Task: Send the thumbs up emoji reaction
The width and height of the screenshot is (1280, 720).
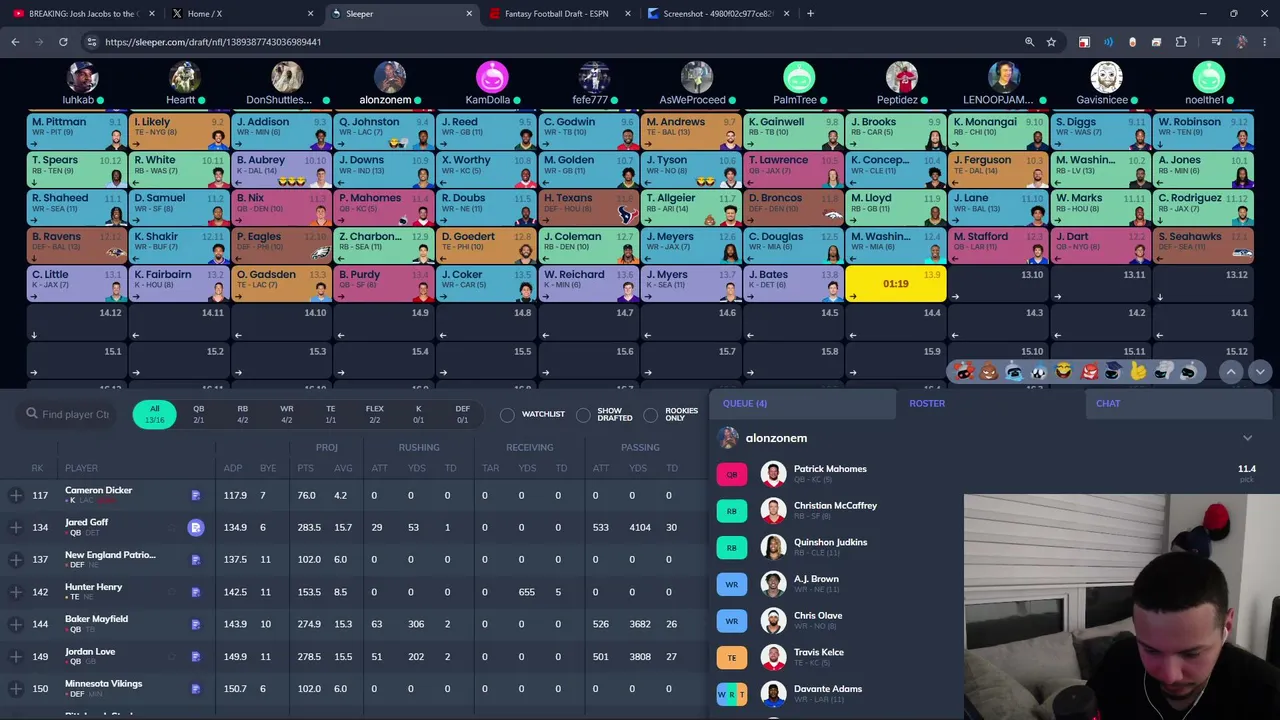Action: (x=1138, y=371)
